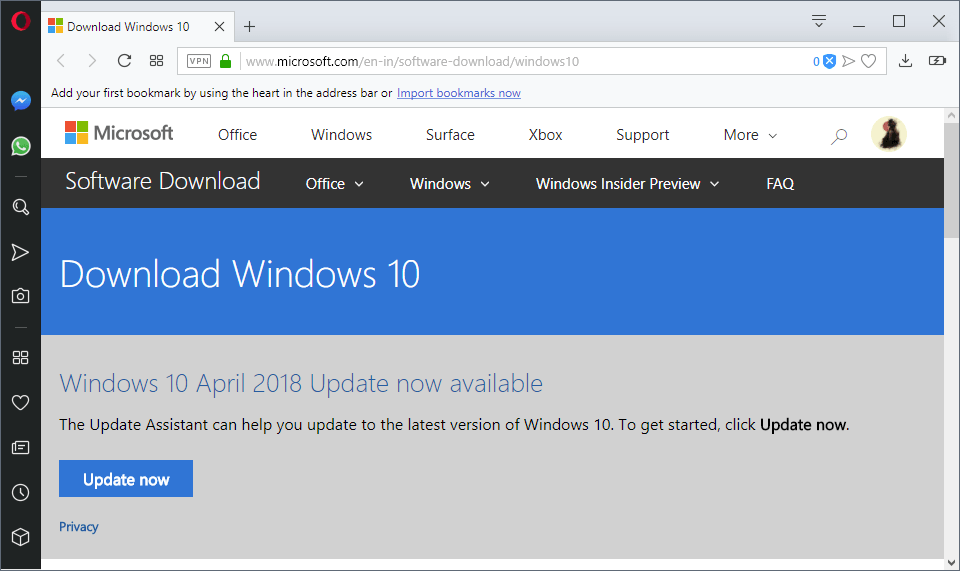Open the Surface navigation item

coord(450,135)
